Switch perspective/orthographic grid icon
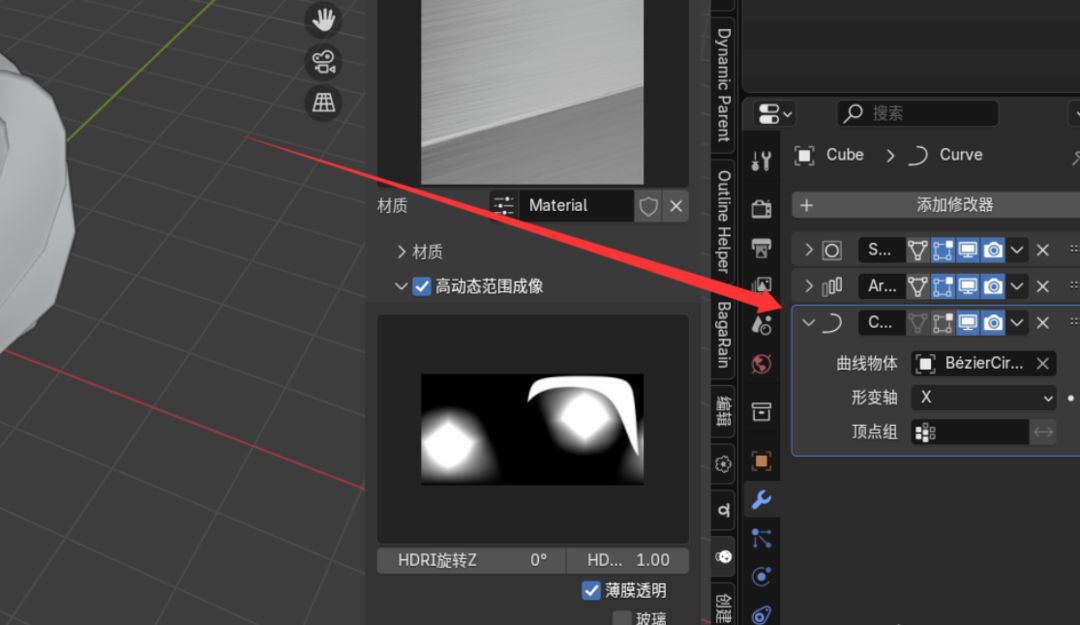Screen dimensions: 1080x625 323,103
